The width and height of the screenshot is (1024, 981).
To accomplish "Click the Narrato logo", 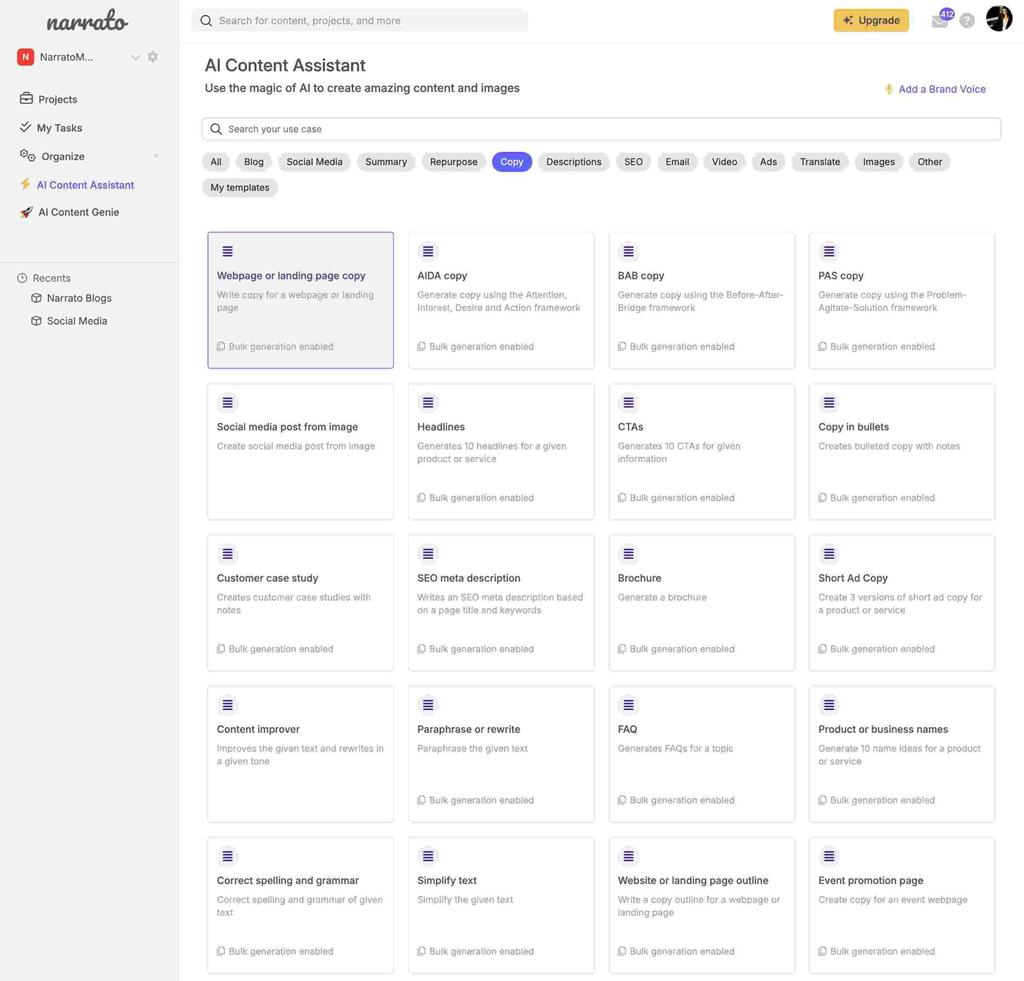I will [87, 22].
